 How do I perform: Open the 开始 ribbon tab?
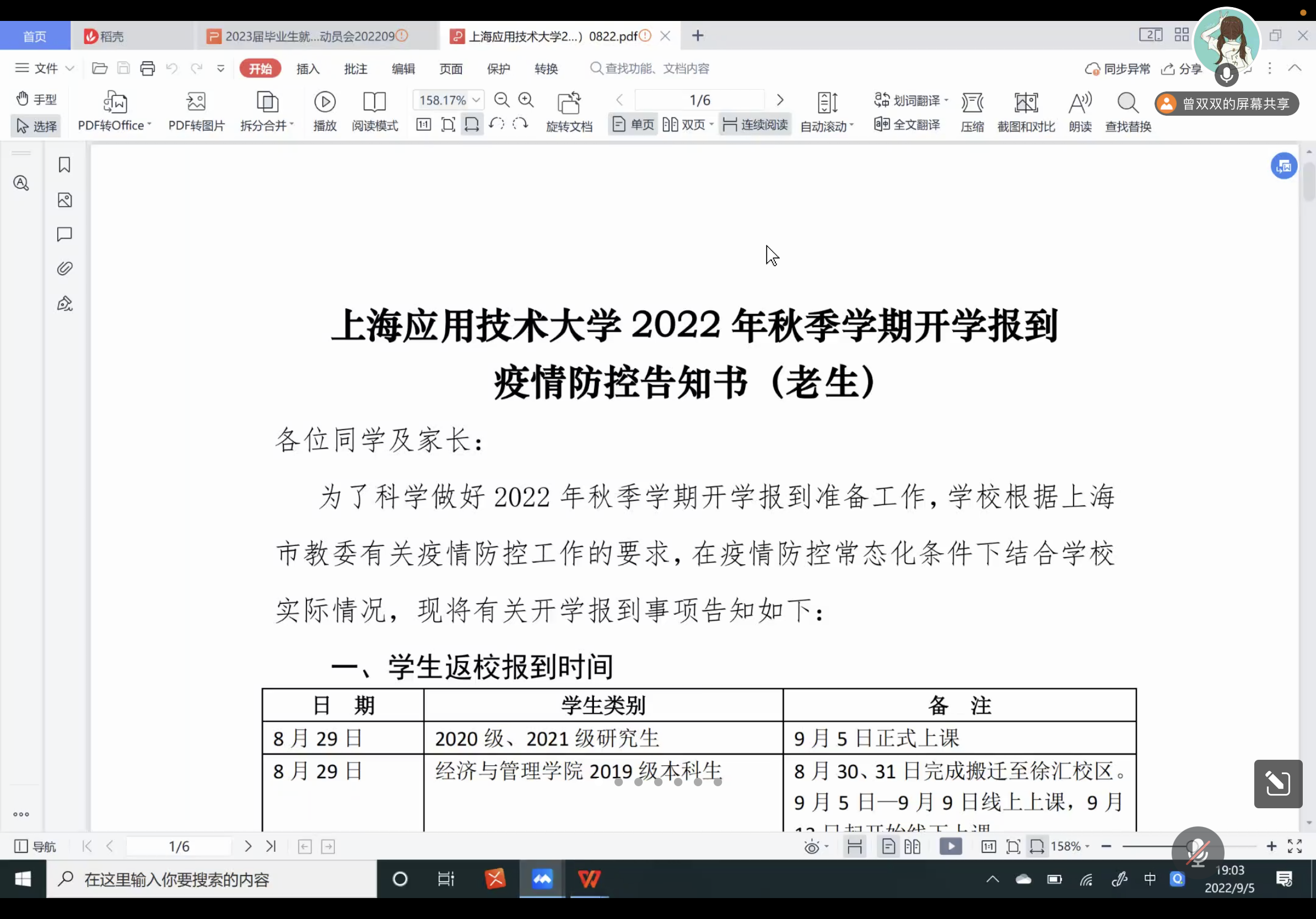click(x=260, y=69)
